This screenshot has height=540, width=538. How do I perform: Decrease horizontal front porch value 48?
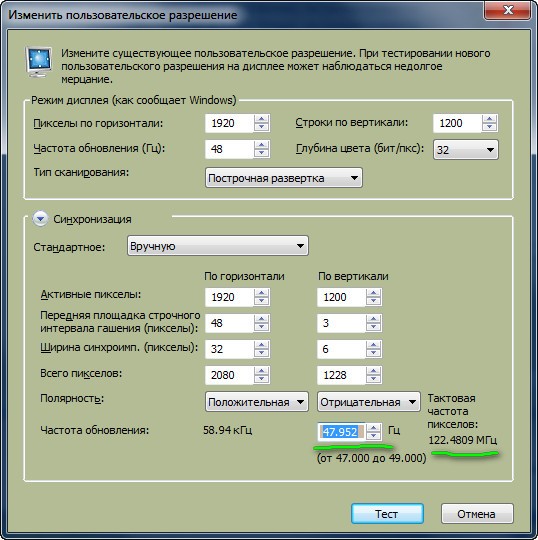coord(262,327)
